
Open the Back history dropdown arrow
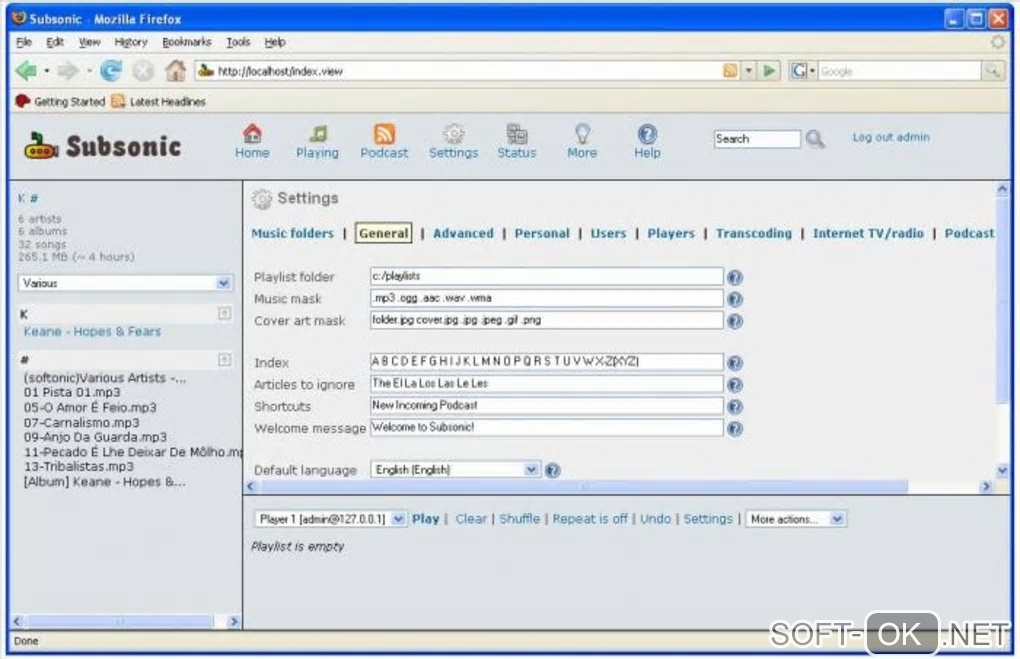(x=47, y=70)
